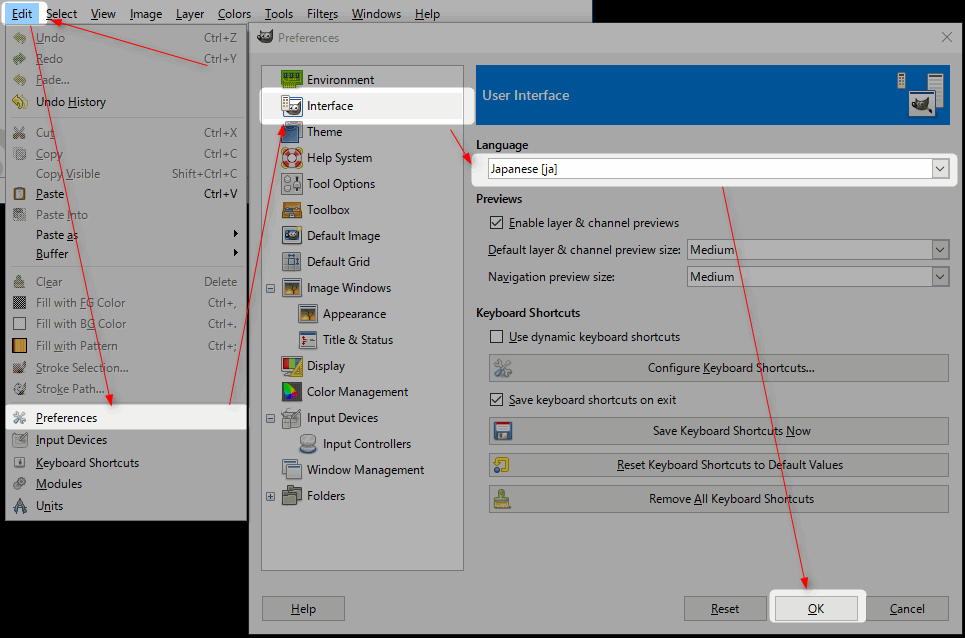Click the Input Controllers icon
Viewport: 965px width, 638px height.
click(308, 444)
